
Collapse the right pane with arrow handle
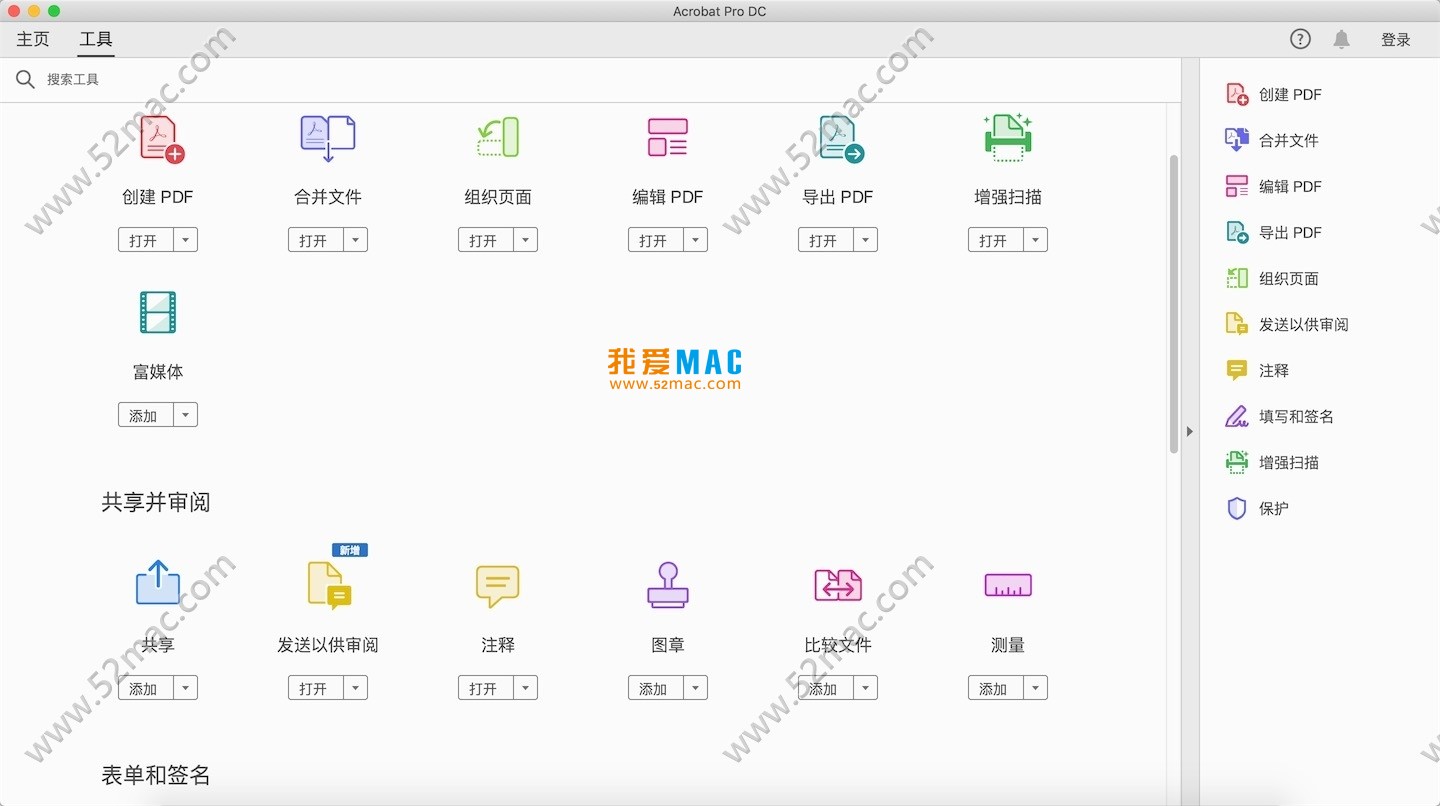[x=1189, y=431]
